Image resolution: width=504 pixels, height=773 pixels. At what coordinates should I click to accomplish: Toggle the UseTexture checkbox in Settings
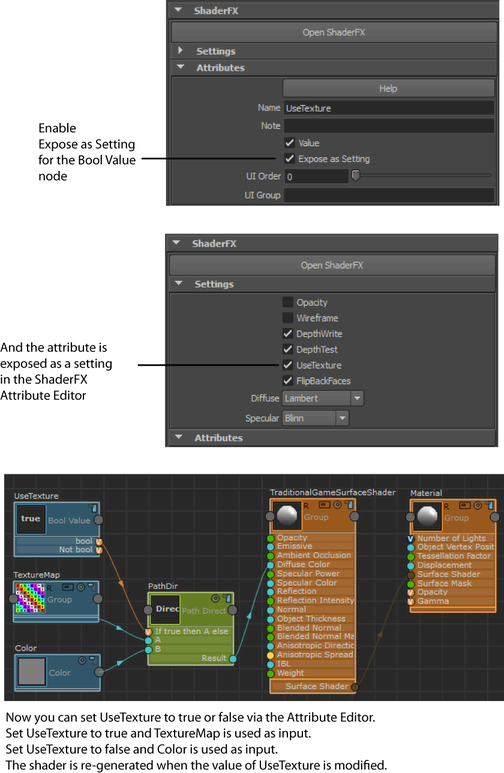288,365
